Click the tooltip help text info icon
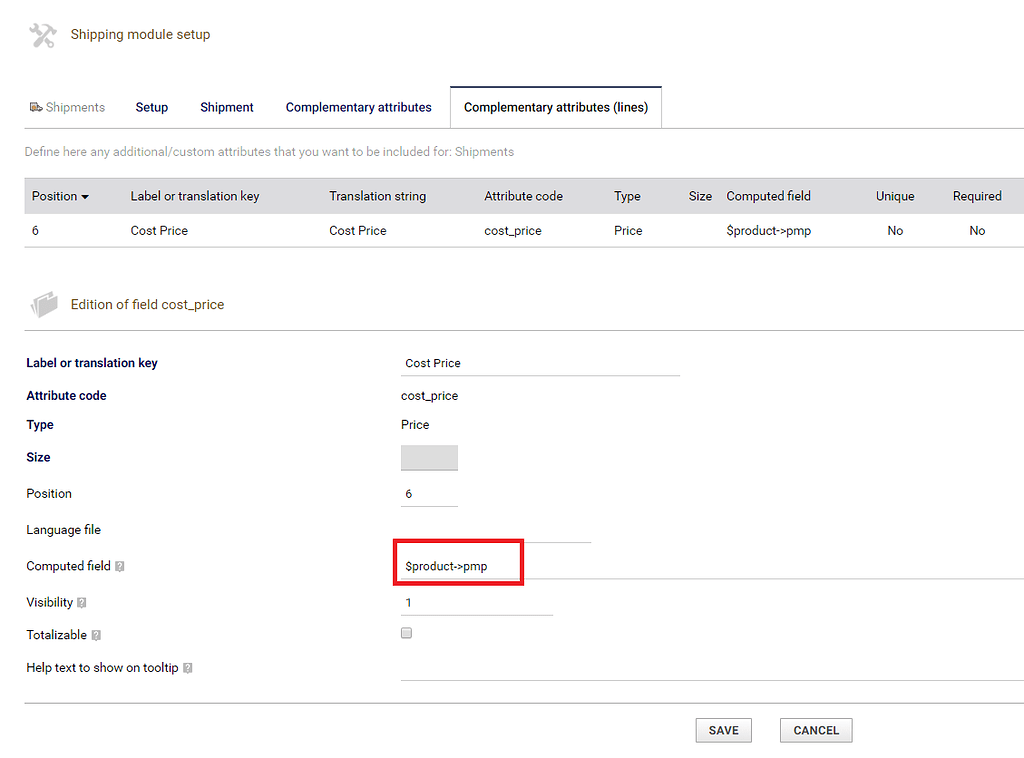1024x758 pixels. (187, 668)
